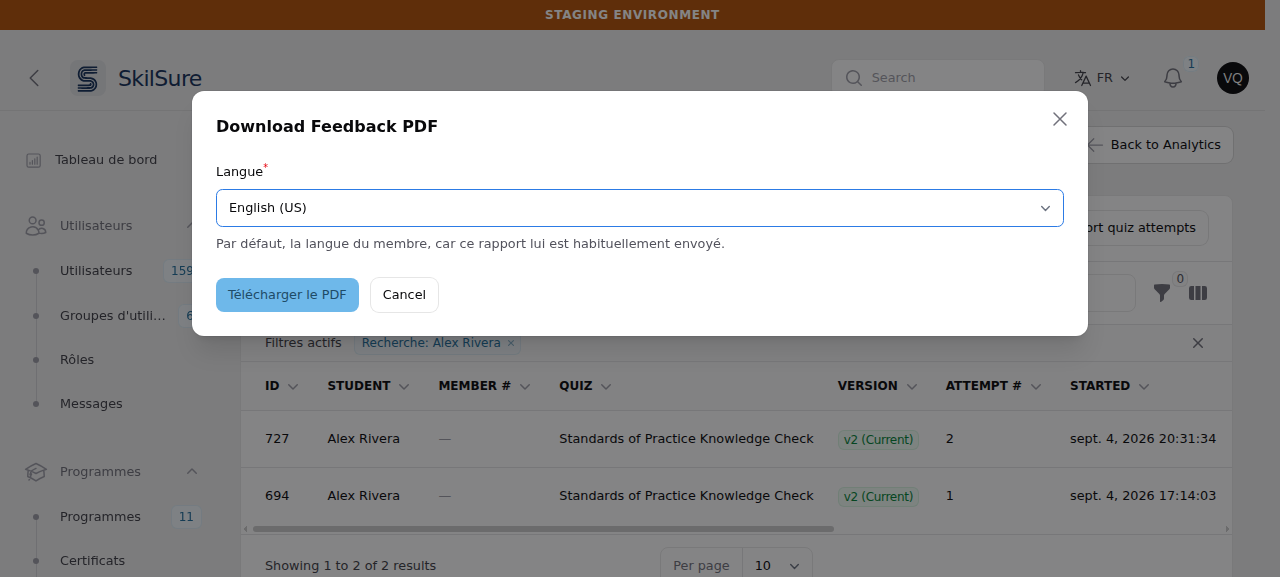The image size is (1280, 577).
Task: Open Tableau de bord in sidebar
Action: coord(106,160)
